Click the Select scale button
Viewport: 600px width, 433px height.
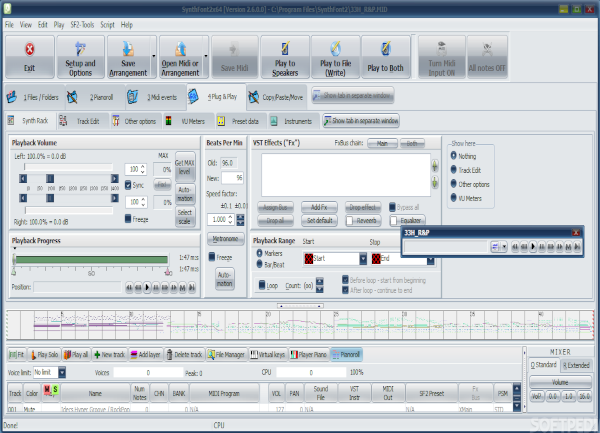[x=185, y=217]
